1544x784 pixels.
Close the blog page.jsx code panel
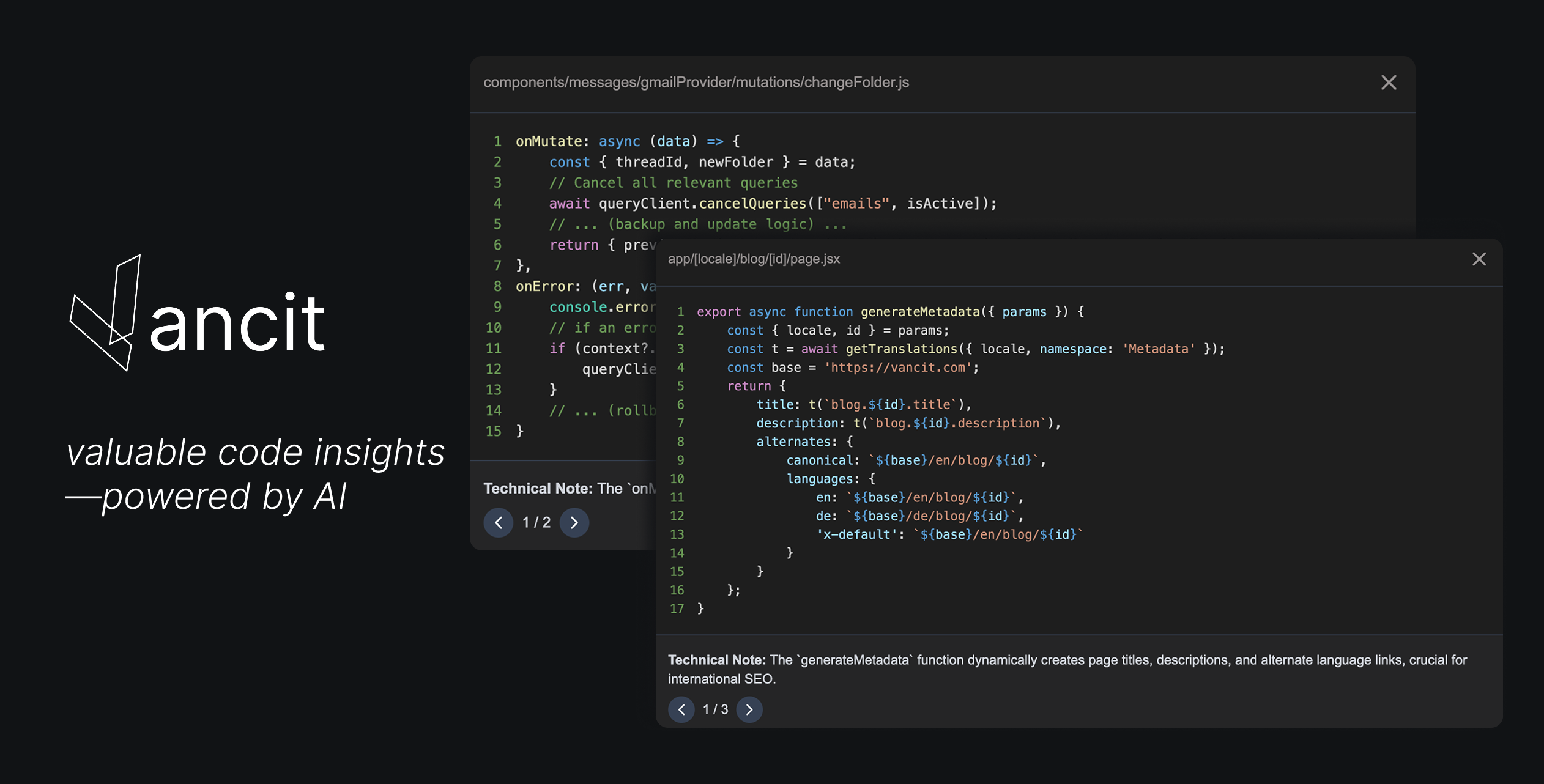coord(1479,259)
